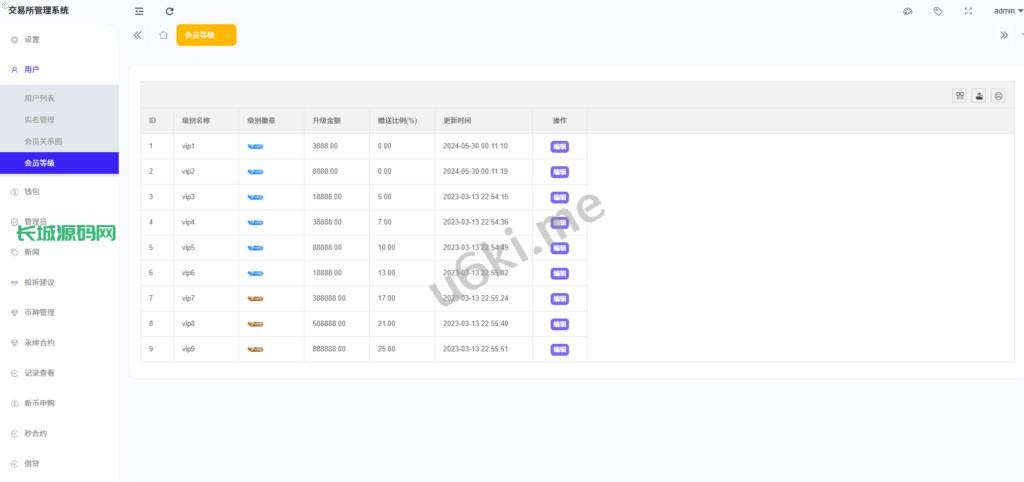Click the tag note icon in the header

pos(937,11)
